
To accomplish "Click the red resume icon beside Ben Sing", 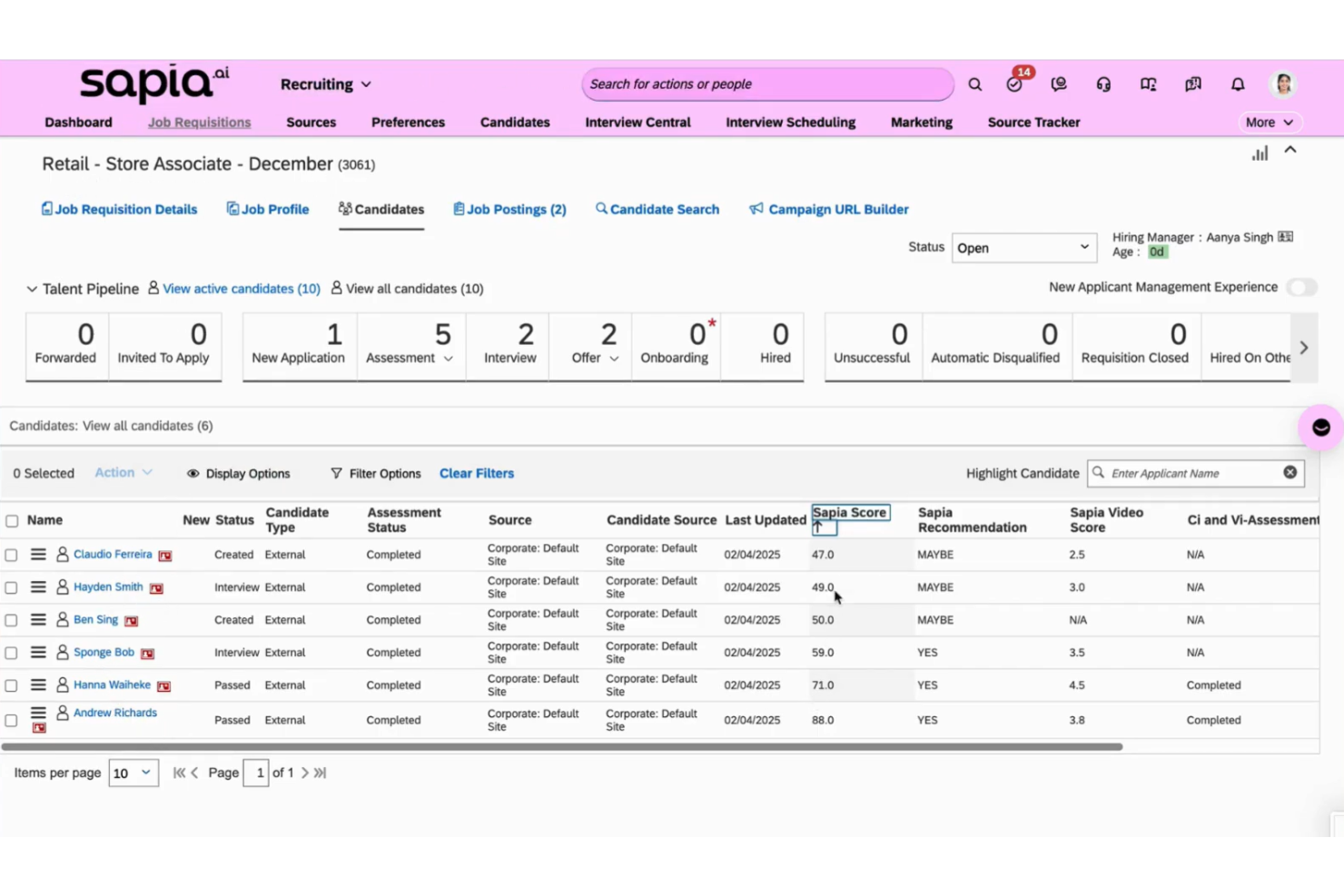I will click(131, 621).
